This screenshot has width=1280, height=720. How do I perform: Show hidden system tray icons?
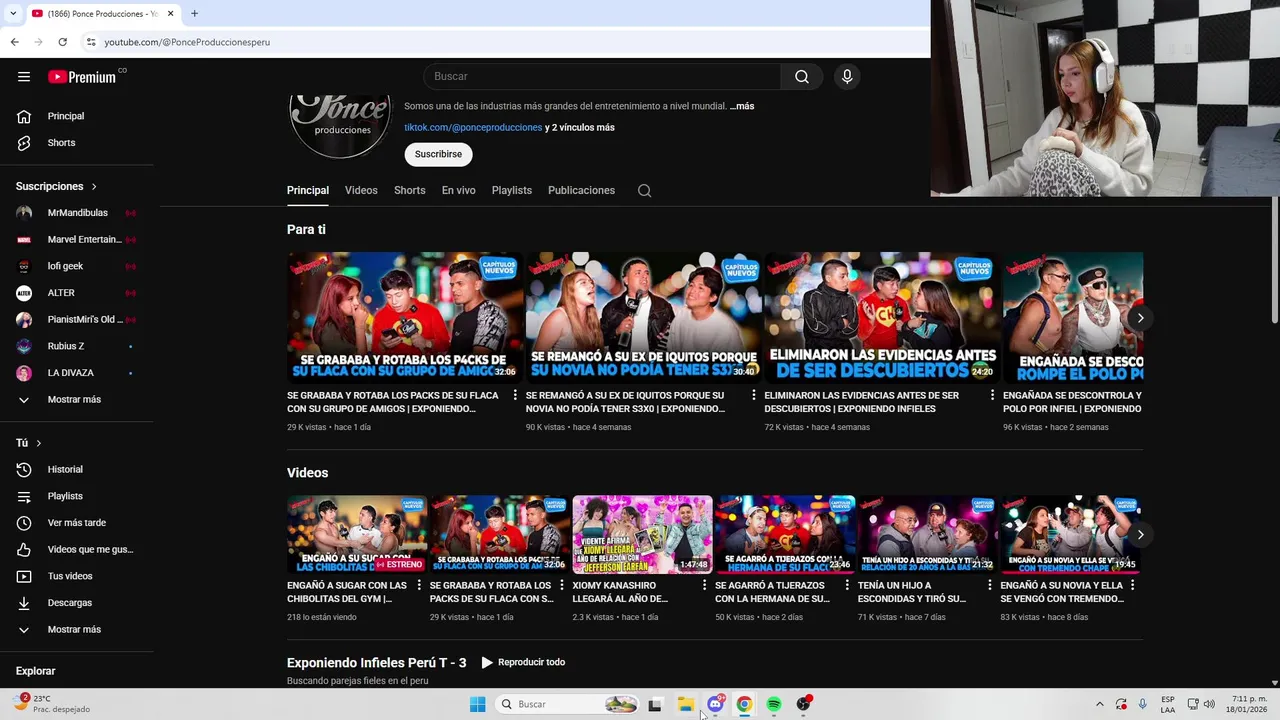[1100, 704]
